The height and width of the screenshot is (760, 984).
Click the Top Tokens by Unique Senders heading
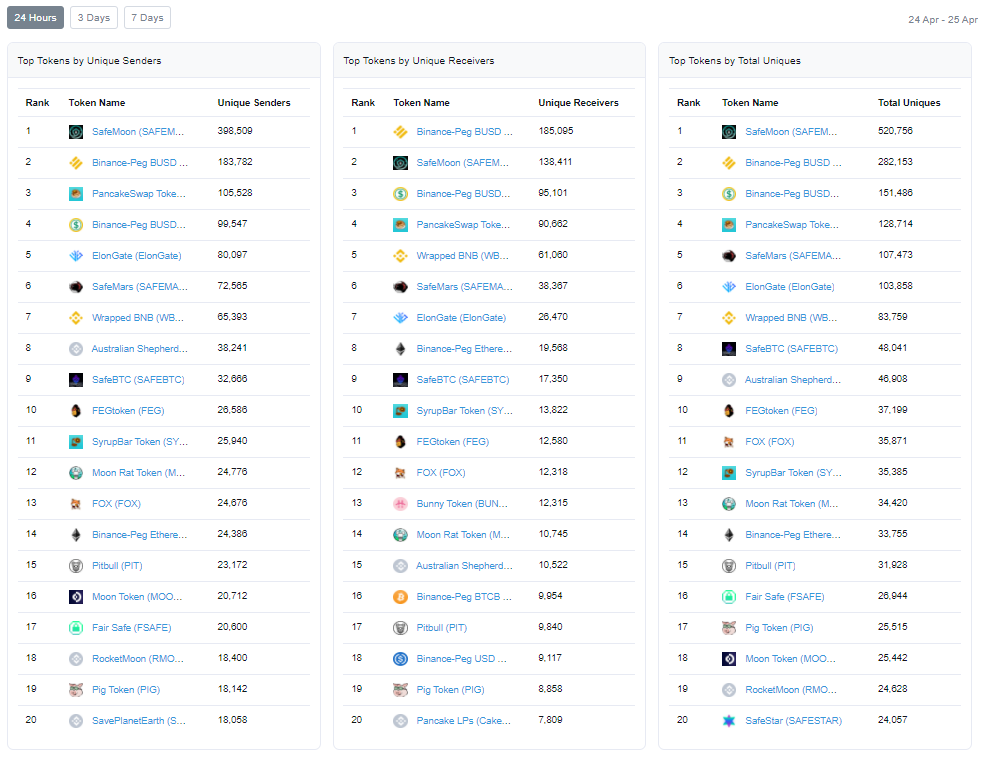tap(90, 61)
